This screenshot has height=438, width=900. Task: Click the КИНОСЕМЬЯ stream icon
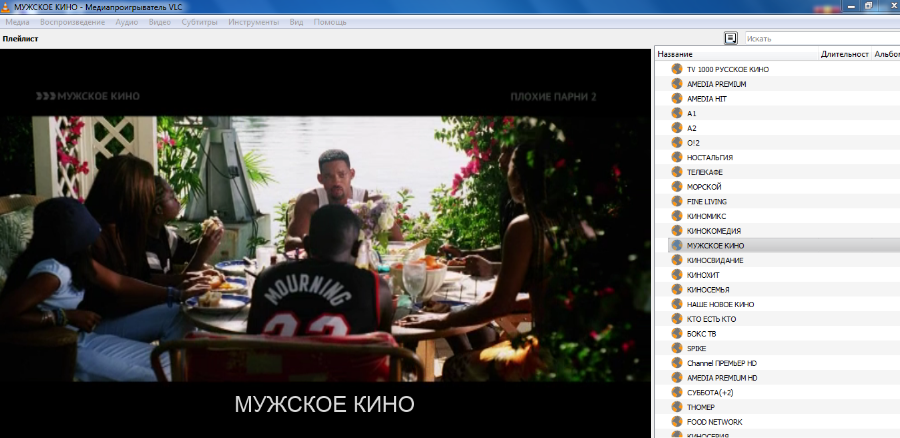point(677,289)
